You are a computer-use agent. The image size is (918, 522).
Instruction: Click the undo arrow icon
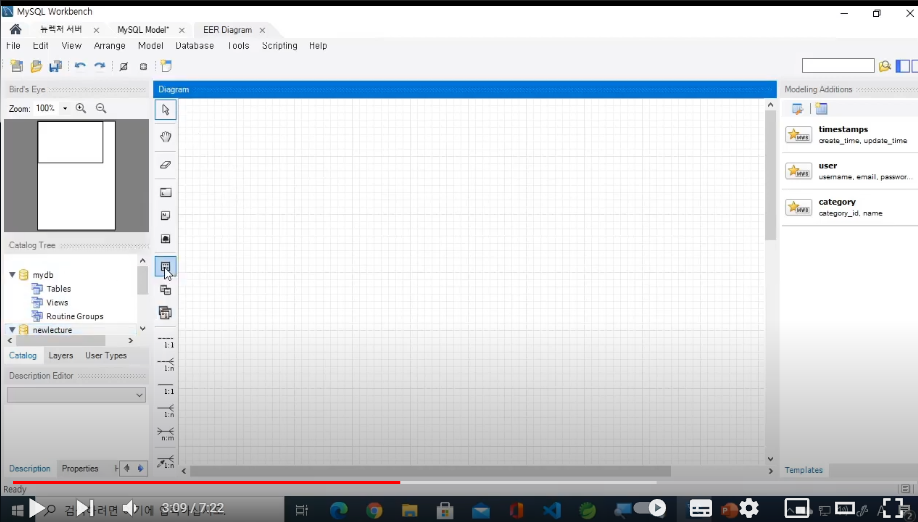point(80,66)
